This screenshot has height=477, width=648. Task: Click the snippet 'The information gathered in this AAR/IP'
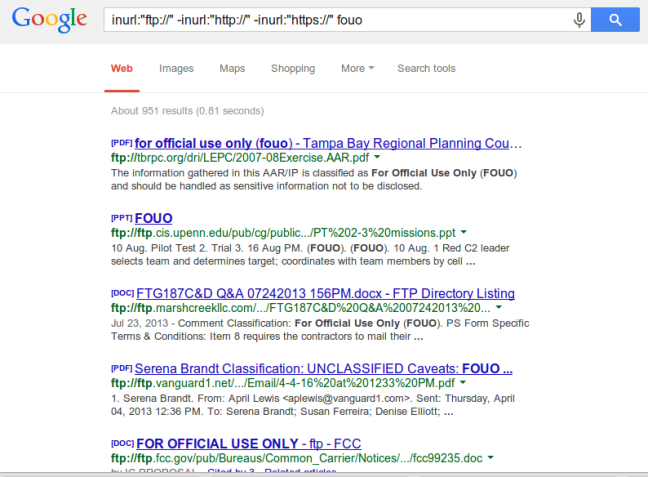point(314,179)
